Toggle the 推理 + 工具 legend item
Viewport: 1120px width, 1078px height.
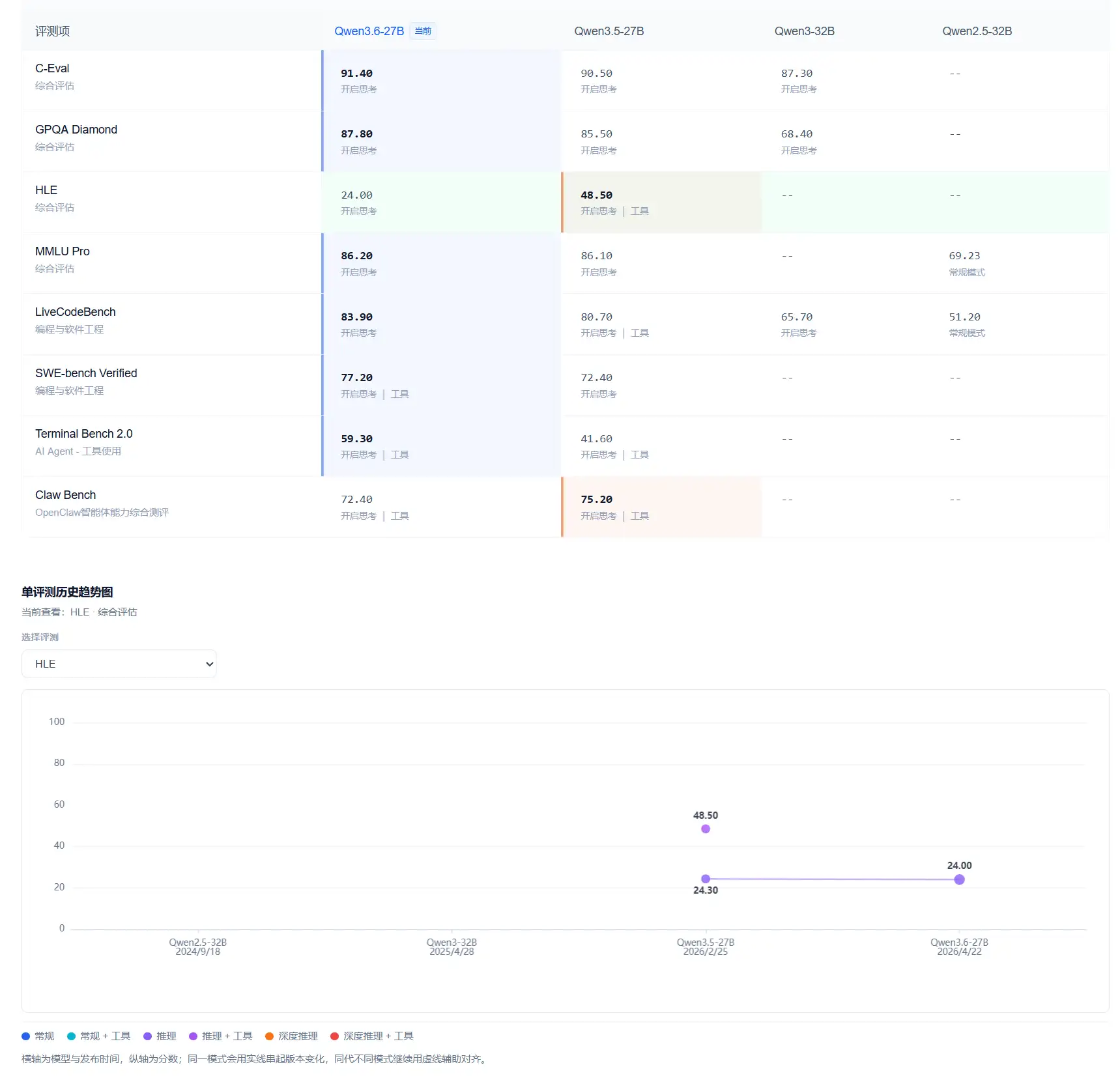[x=221, y=1036]
